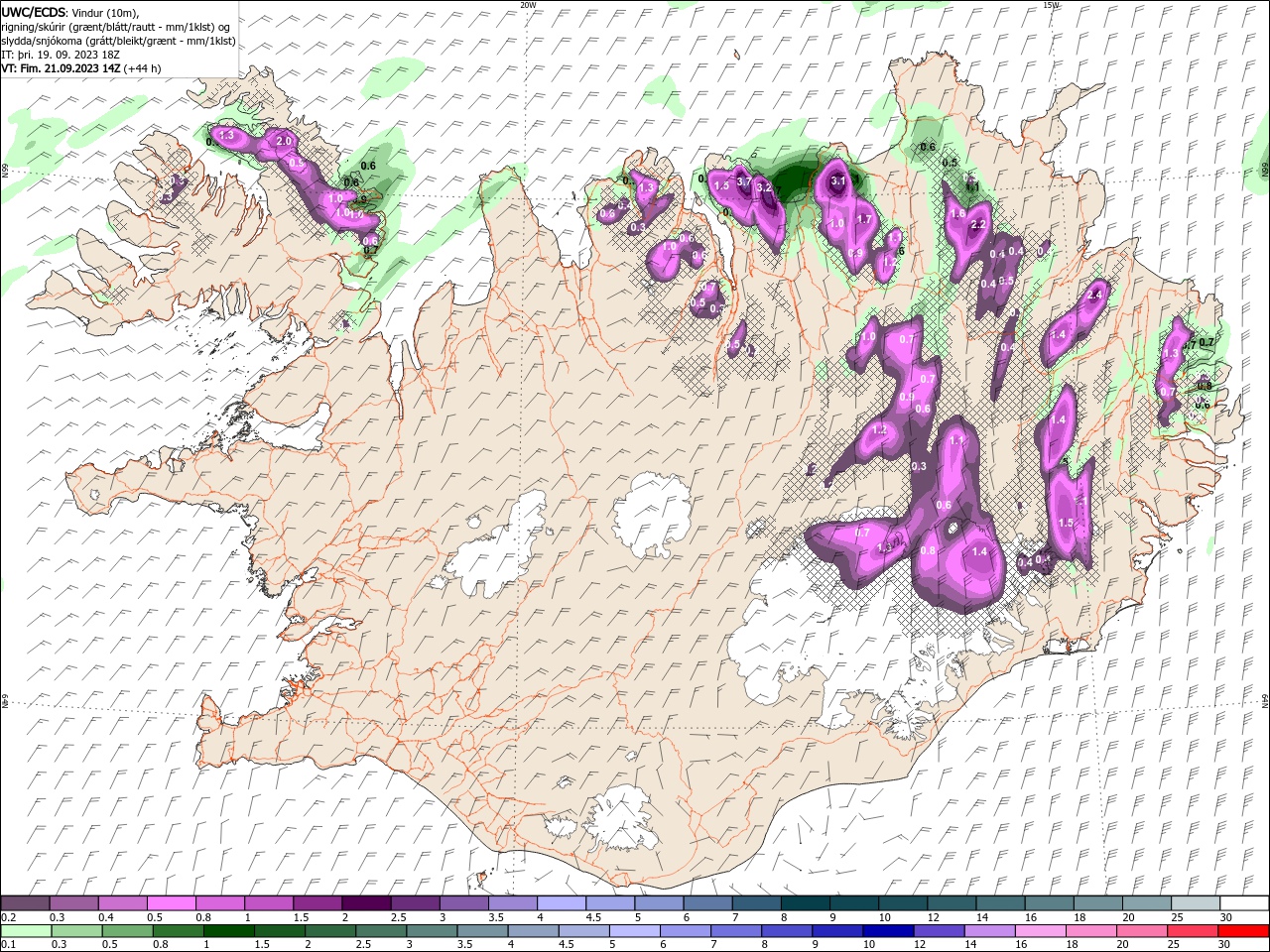Viewport: 1270px width, 952px height.
Task: Click the 2.0 snowfall value in Westfjords
Action: [x=283, y=141]
